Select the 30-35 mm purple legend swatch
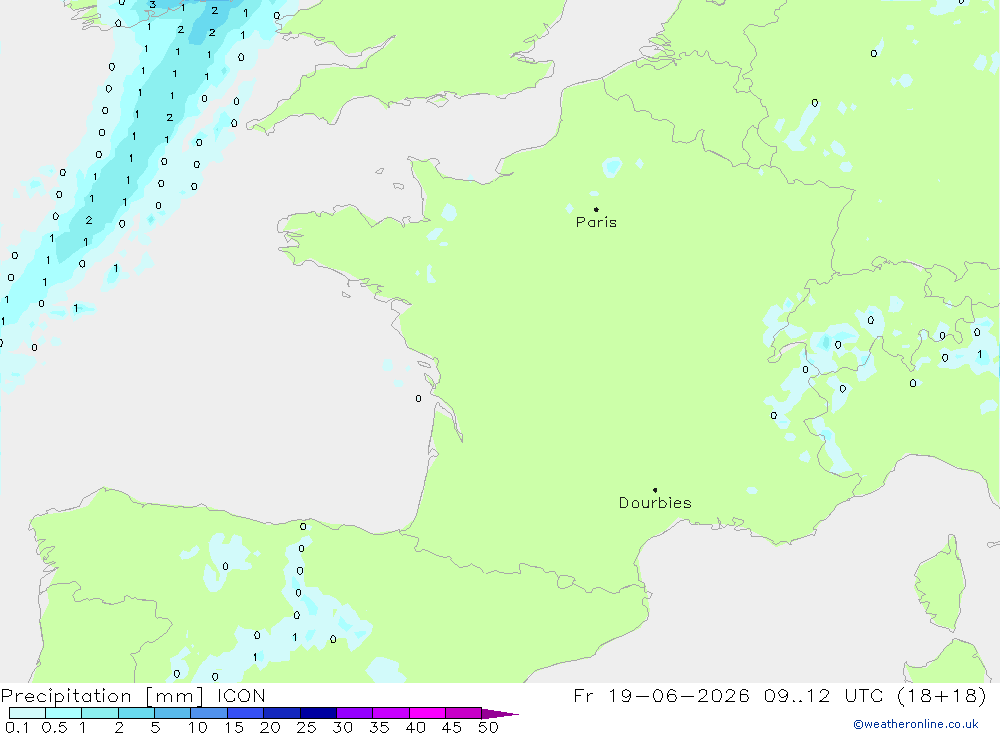 point(355,713)
